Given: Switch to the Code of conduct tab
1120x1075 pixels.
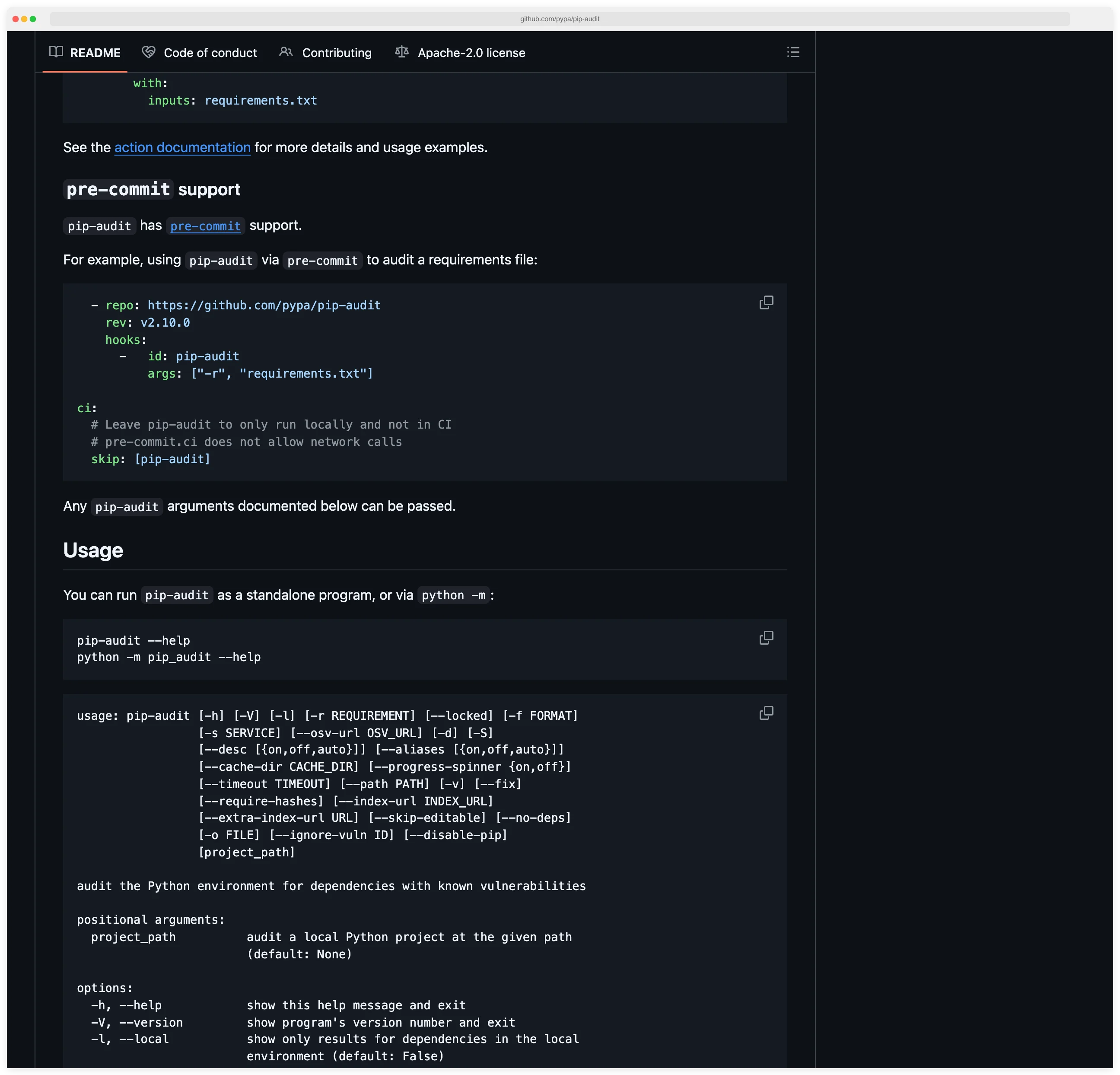Looking at the screenshot, I should (210, 53).
